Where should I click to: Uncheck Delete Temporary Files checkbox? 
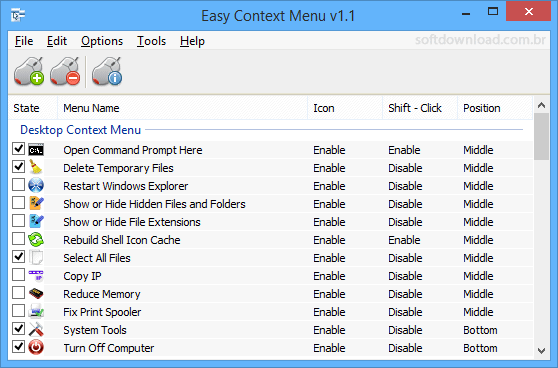(x=19, y=167)
